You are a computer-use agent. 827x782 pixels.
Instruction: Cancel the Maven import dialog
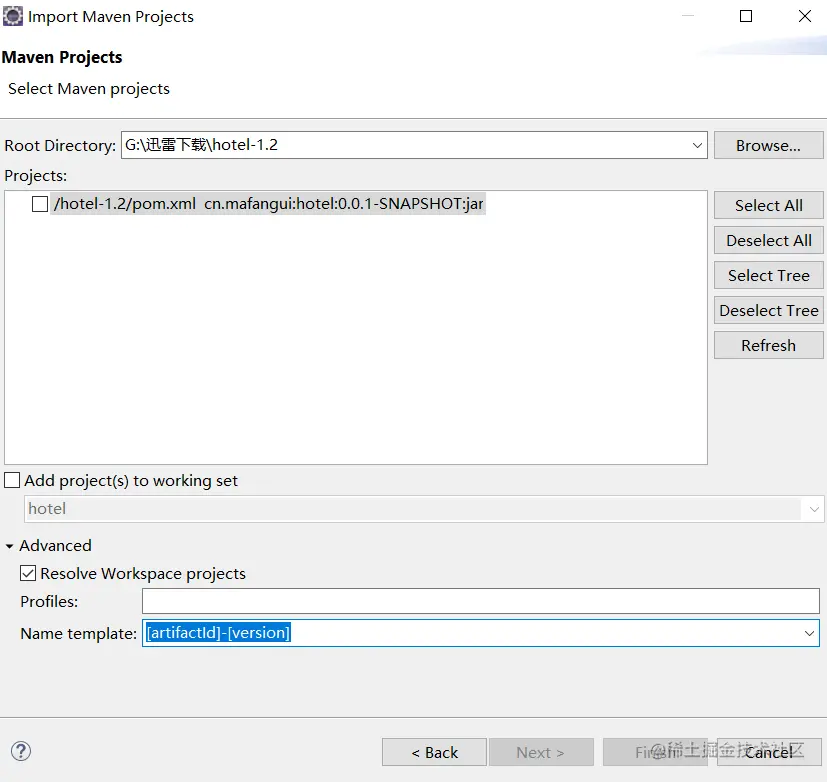tap(769, 752)
